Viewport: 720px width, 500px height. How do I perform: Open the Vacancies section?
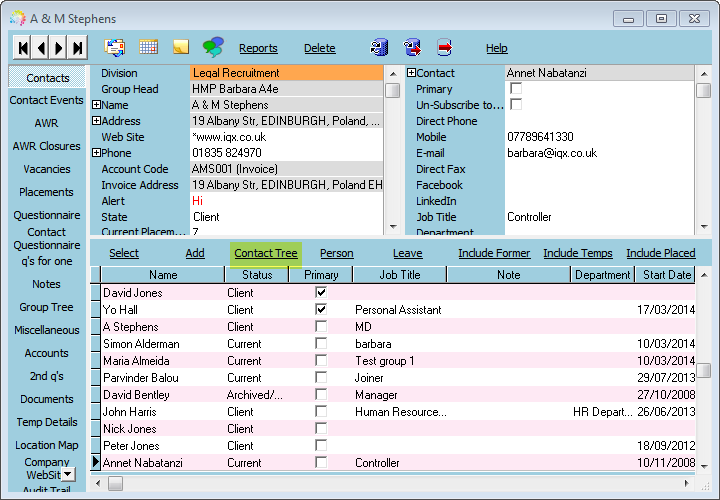(x=47, y=169)
